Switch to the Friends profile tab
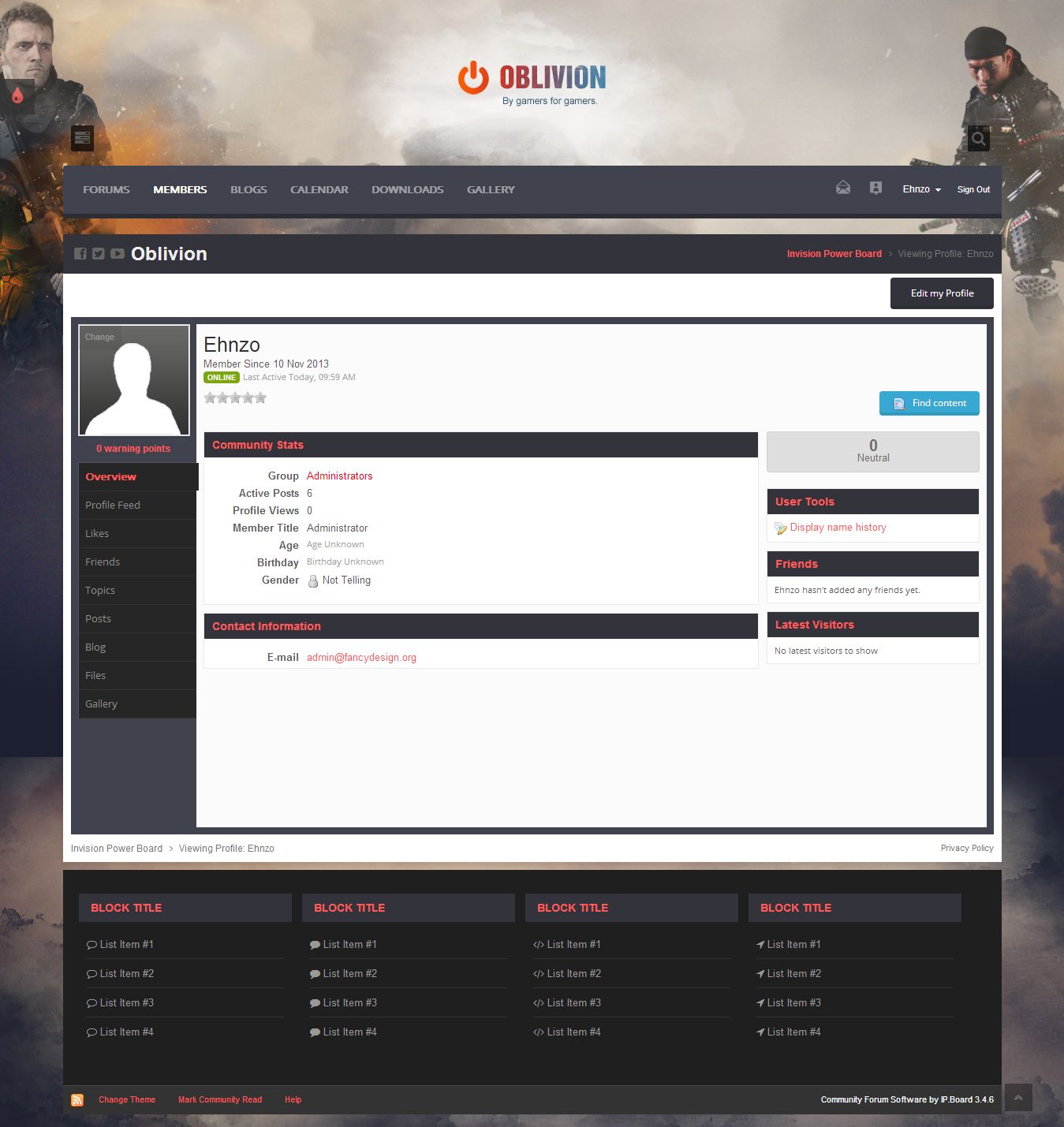This screenshot has width=1064, height=1127. point(103,562)
